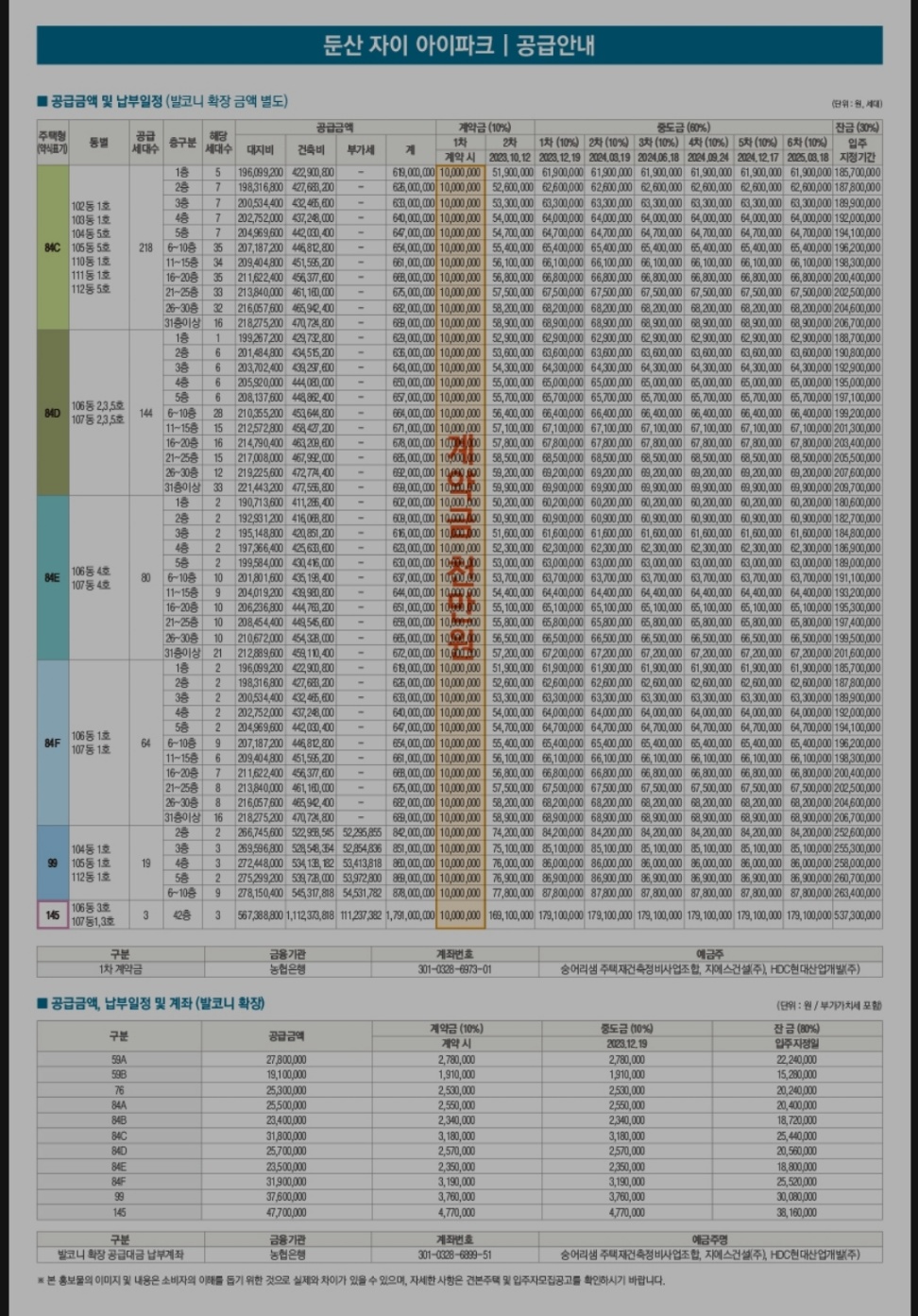Click the '84E' housing type cell in the main table
Image resolution: width=918 pixels, height=1316 pixels.
click(53, 577)
